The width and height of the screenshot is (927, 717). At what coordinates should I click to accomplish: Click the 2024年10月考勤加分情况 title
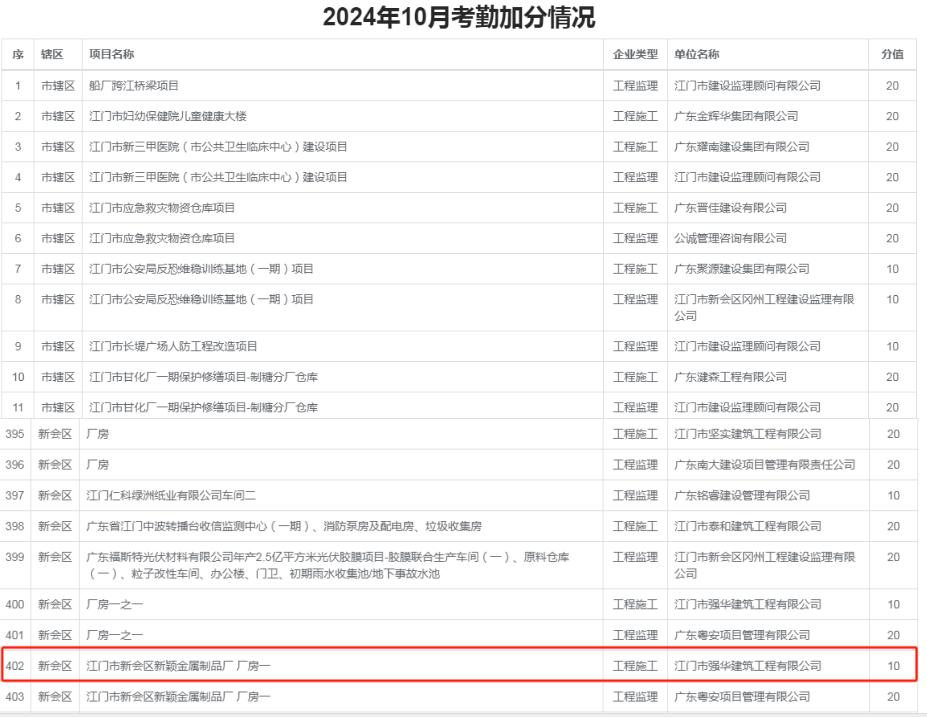click(459, 17)
